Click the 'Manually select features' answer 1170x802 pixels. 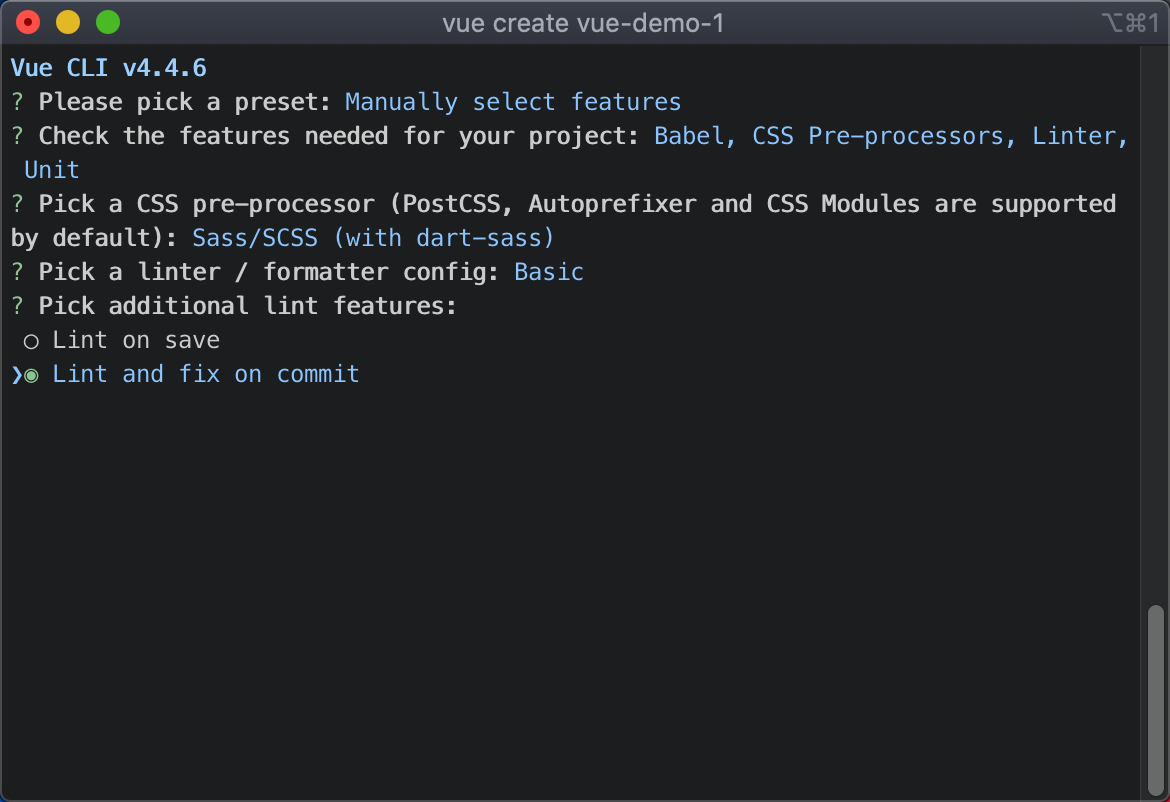513,101
